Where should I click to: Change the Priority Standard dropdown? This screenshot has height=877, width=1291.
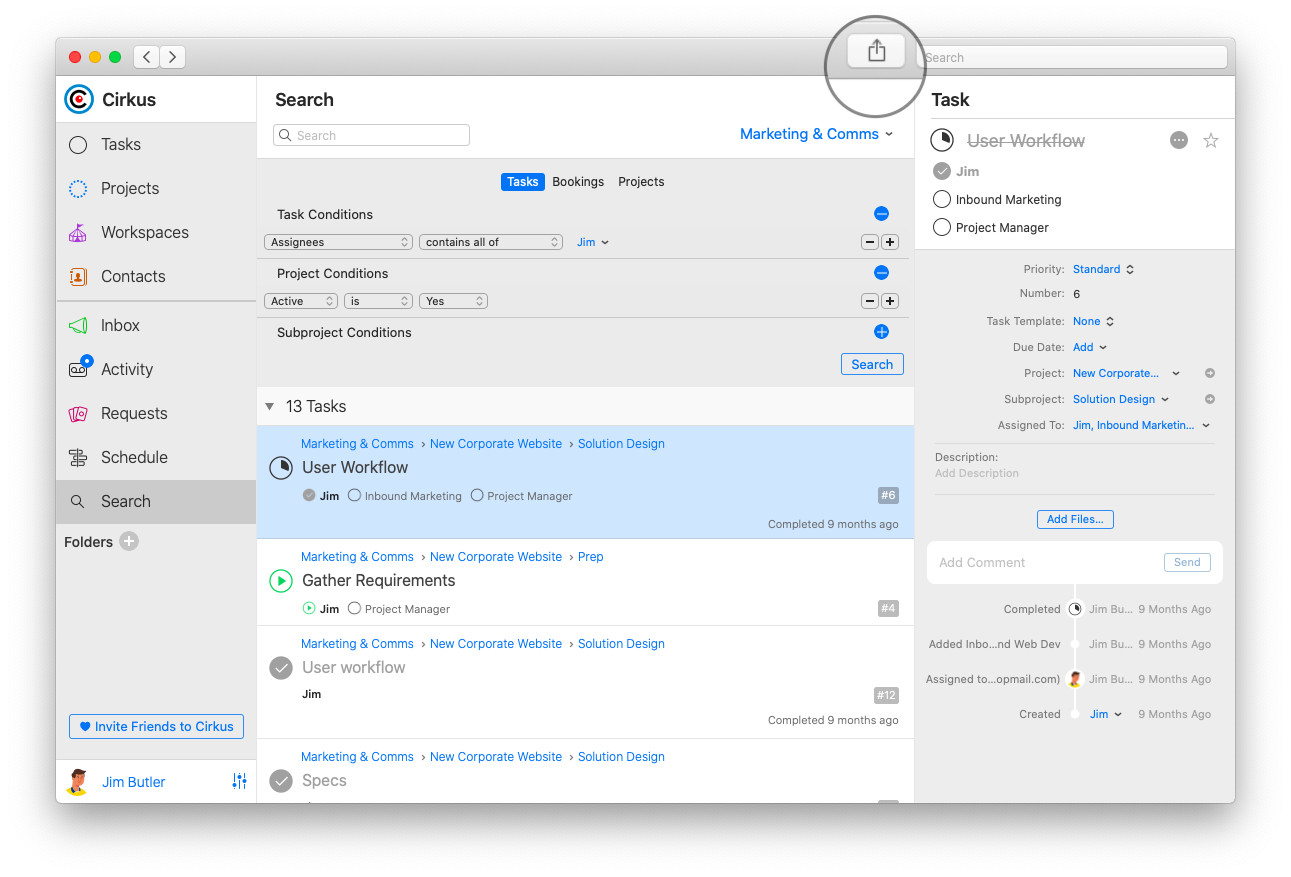click(1103, 269)
